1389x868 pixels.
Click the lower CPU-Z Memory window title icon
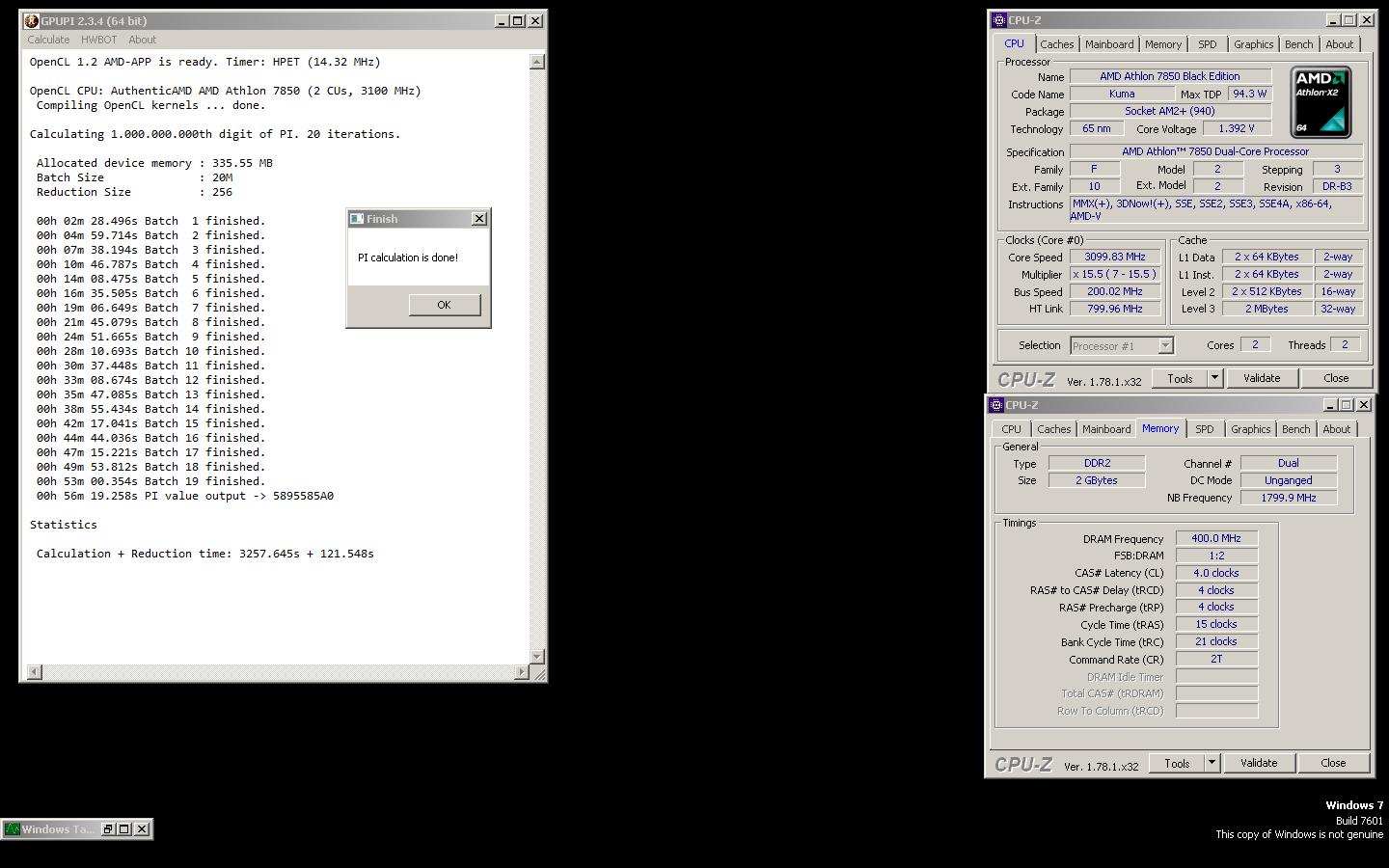coord(996,405)
